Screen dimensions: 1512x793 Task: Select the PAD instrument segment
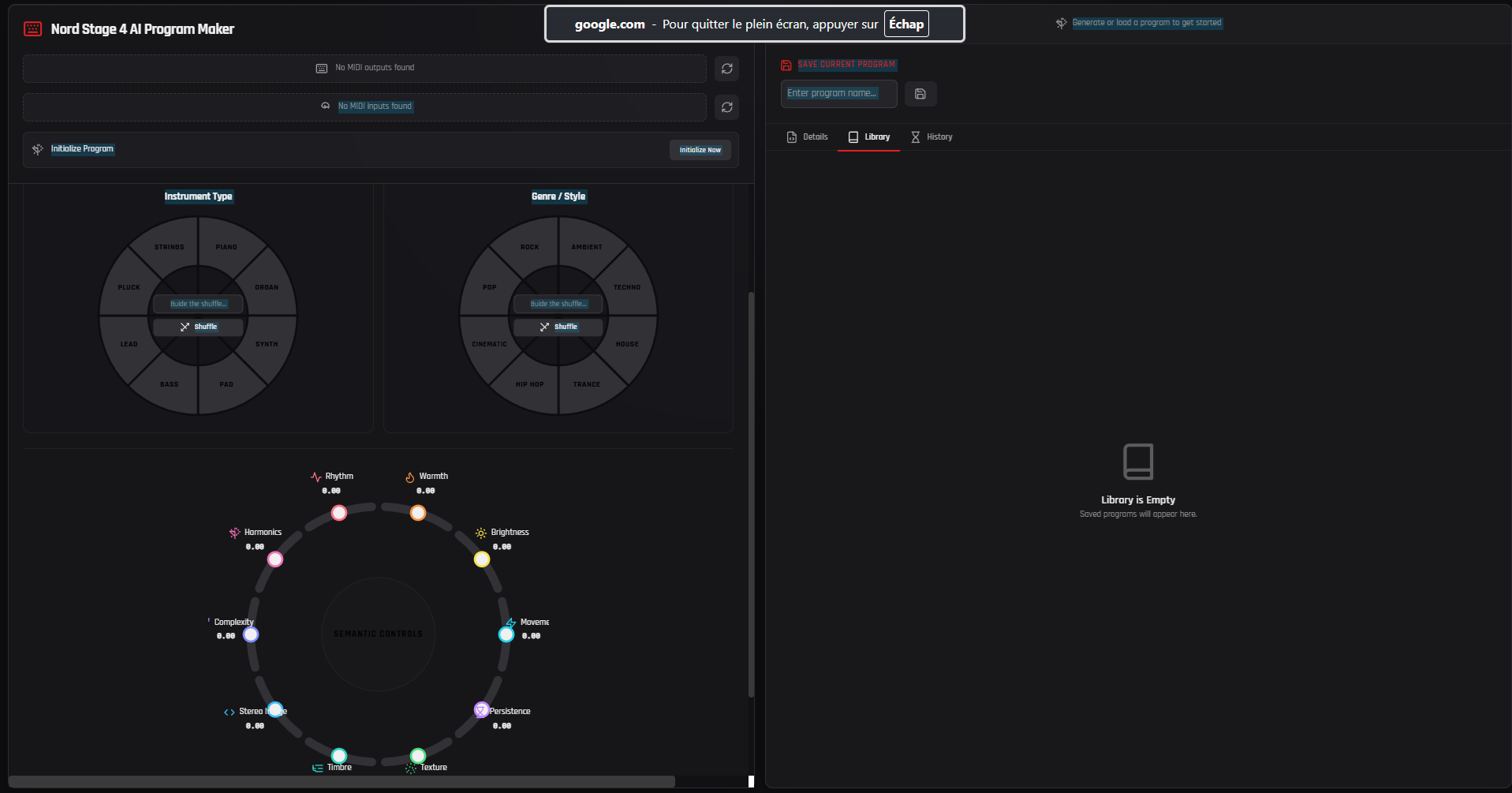point(226,384)
